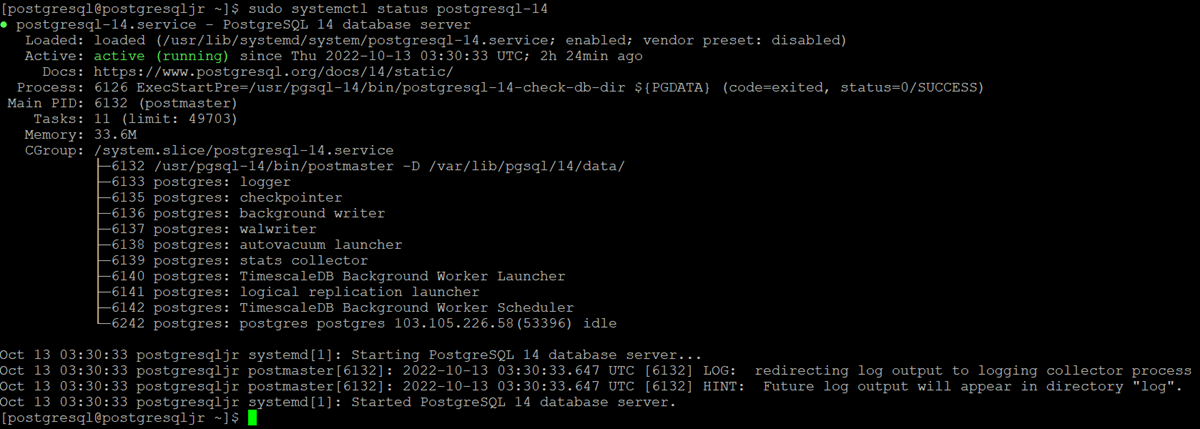Open the PostgreSQL docs URL
The height and width of the screenshot is (429, 1200).
point(273,72)
